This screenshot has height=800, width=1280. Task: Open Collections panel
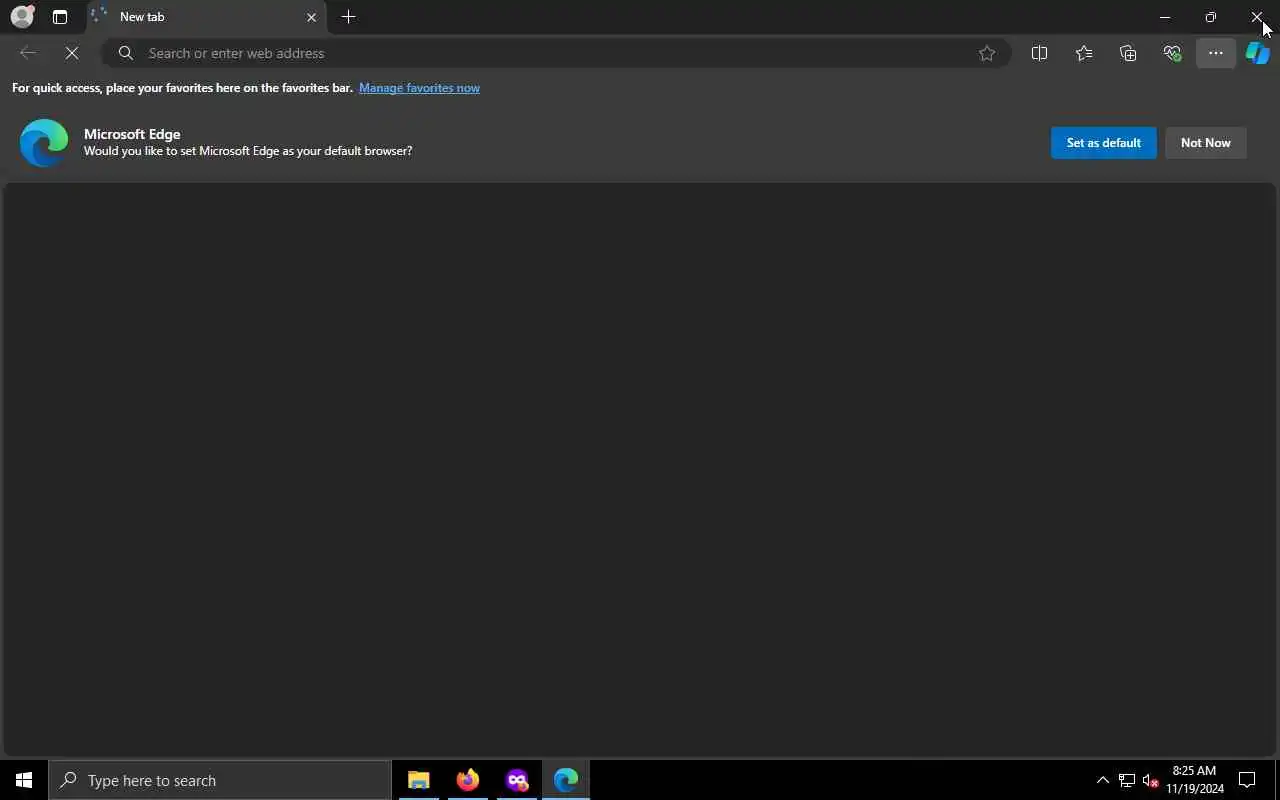click(x=1128, y=53)
